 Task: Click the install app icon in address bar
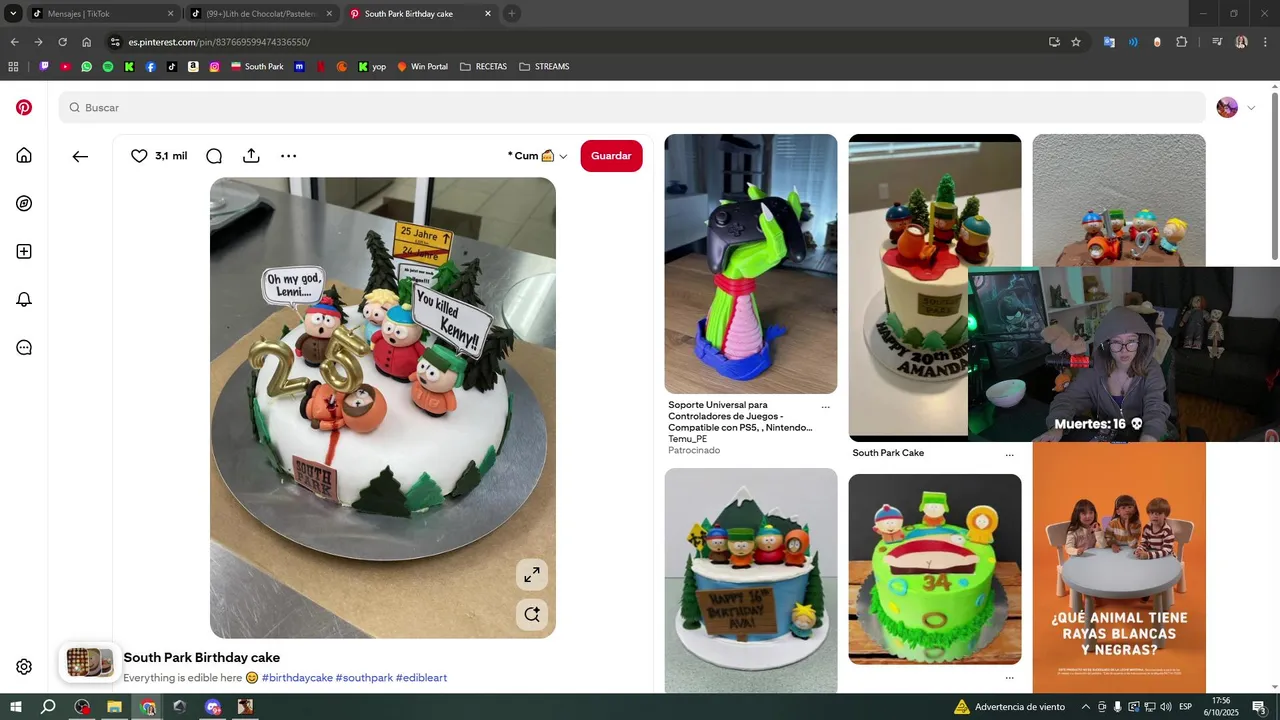click(x=1054, y=42)
